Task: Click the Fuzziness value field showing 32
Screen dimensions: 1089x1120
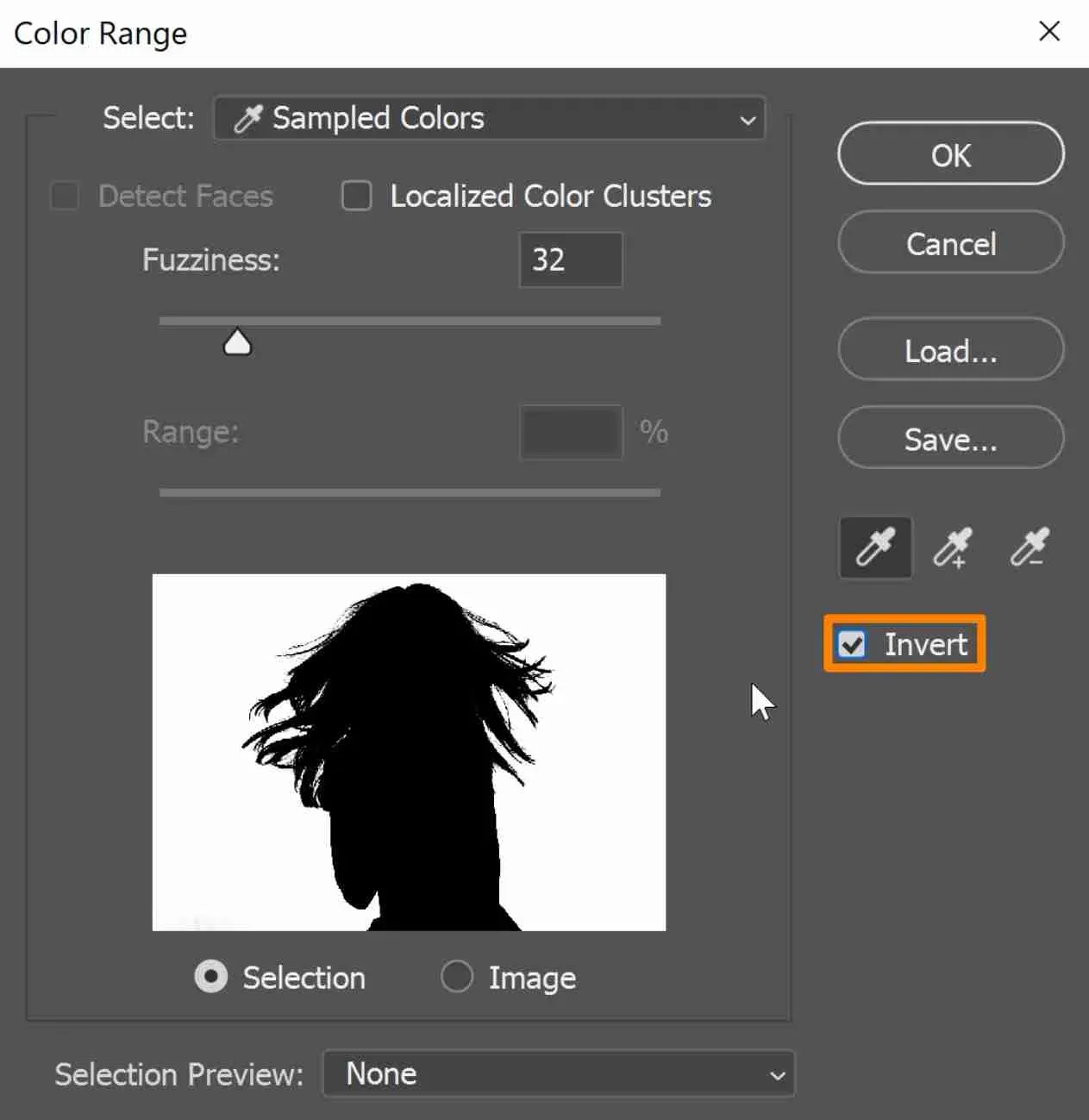Action: click(570, 260)
